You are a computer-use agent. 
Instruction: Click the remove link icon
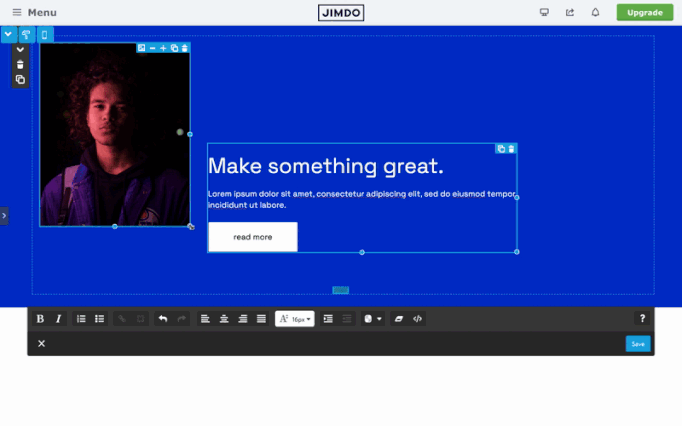click(x=140, y=319)
